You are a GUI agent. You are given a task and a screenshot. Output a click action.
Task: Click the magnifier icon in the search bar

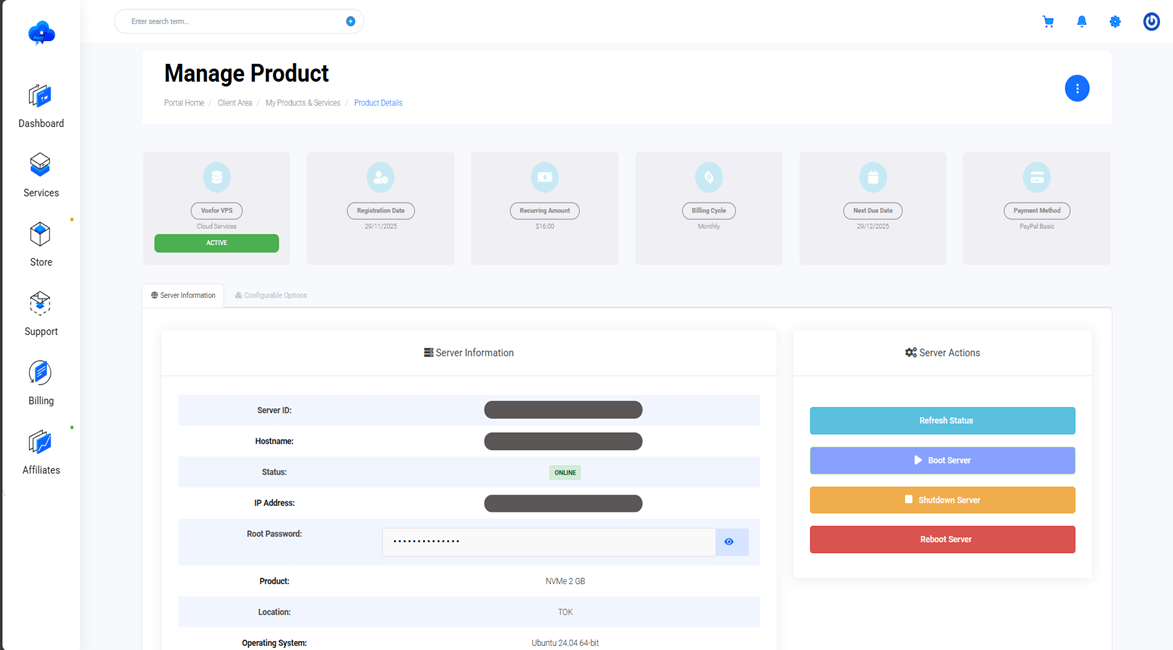point(349,20)
